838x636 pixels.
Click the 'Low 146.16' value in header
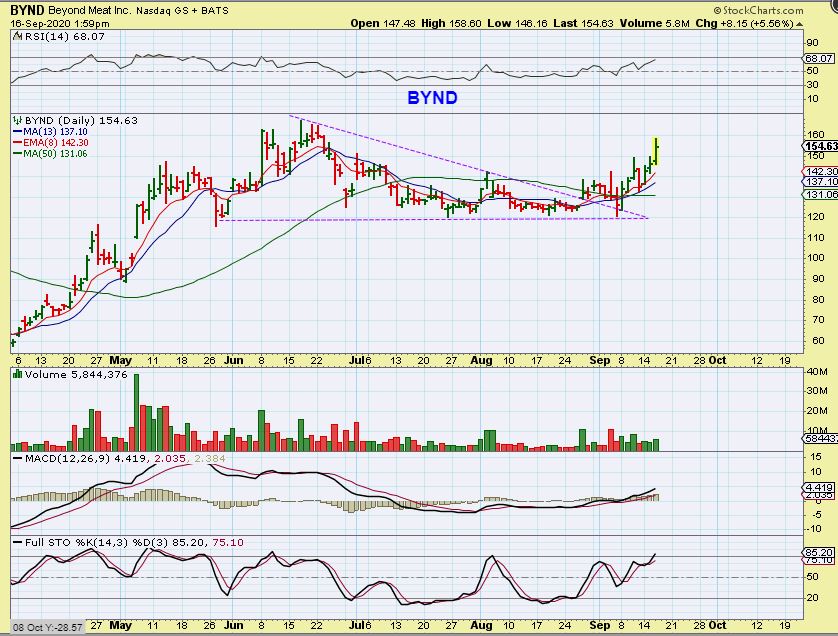[518, 24]
